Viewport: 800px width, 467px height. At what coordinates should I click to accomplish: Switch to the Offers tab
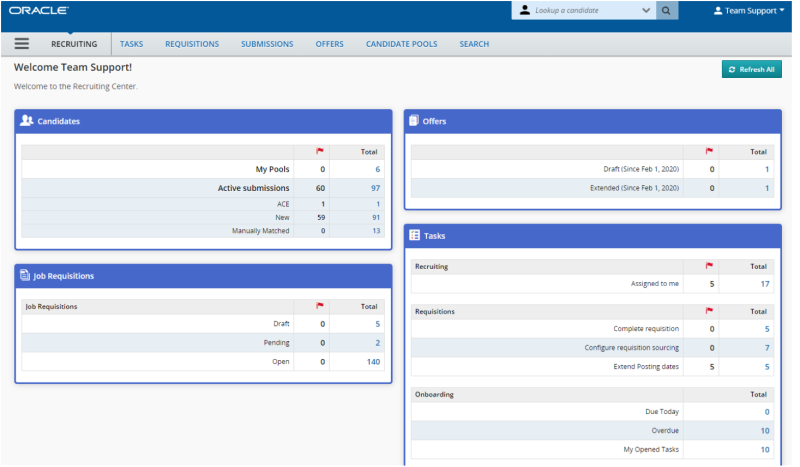point(332,44)
